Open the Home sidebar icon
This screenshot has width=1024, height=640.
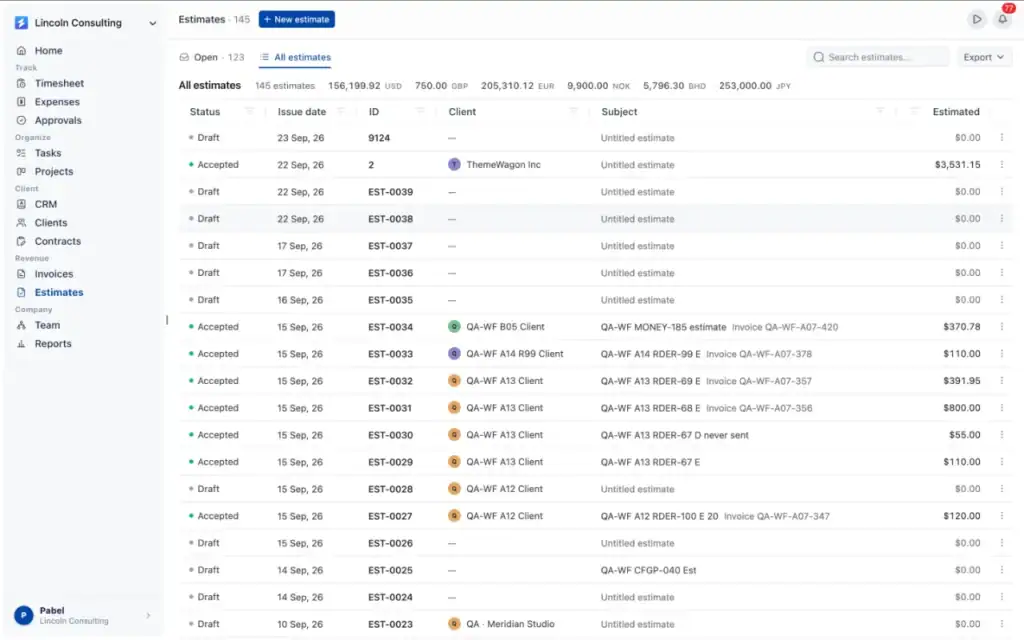pyautogui.click(x=22, y=50)
